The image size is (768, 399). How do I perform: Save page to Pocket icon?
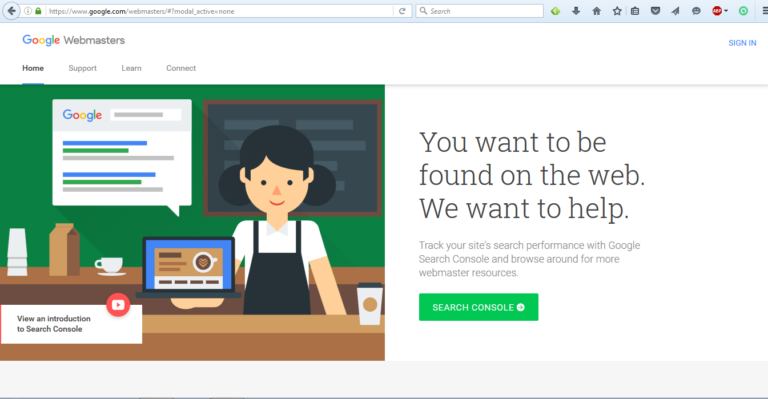(x=655, y=11)
